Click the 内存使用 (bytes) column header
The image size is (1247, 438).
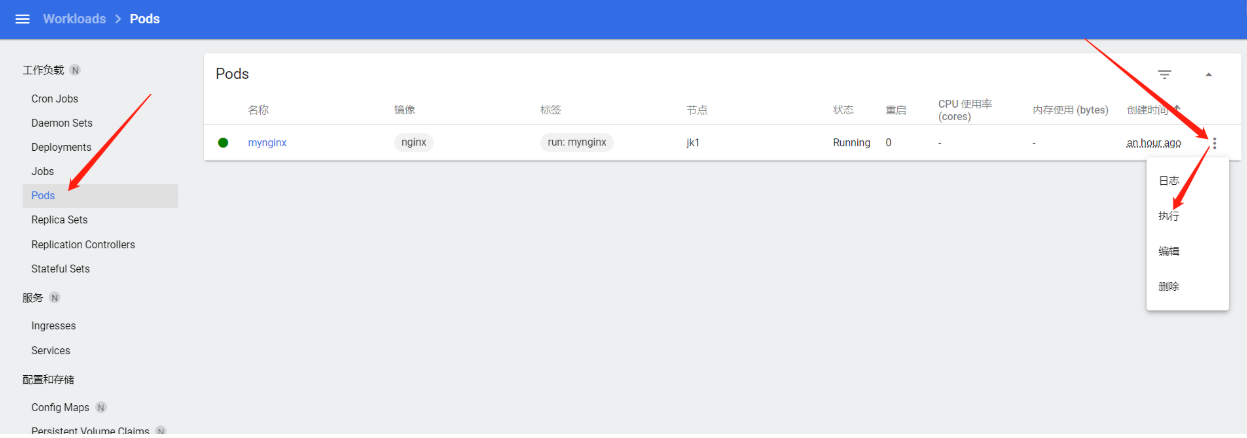tap(1070, 109)
